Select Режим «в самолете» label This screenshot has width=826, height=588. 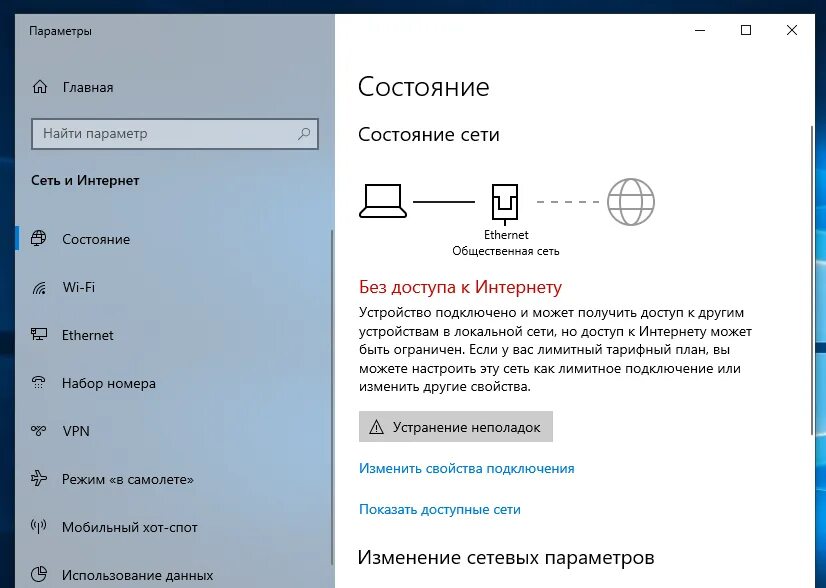[x=127, y=479]
